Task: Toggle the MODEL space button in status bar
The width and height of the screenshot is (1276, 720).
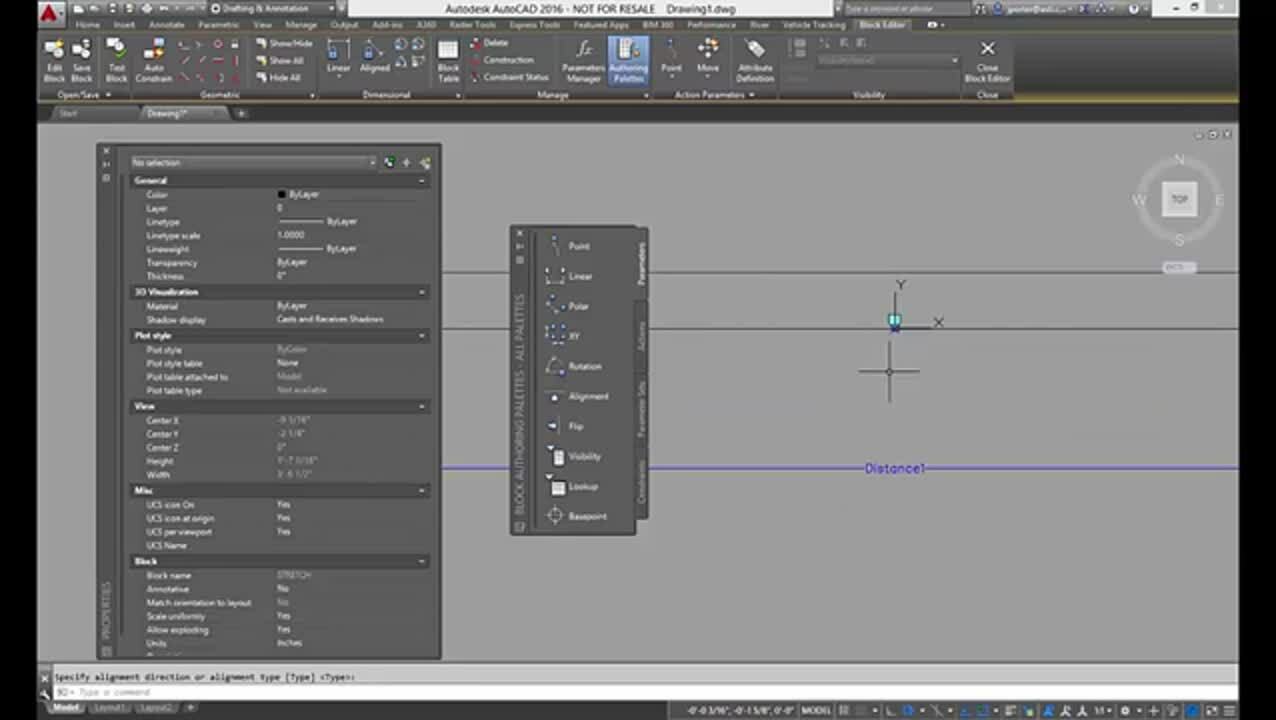Action: click(816, 710)
